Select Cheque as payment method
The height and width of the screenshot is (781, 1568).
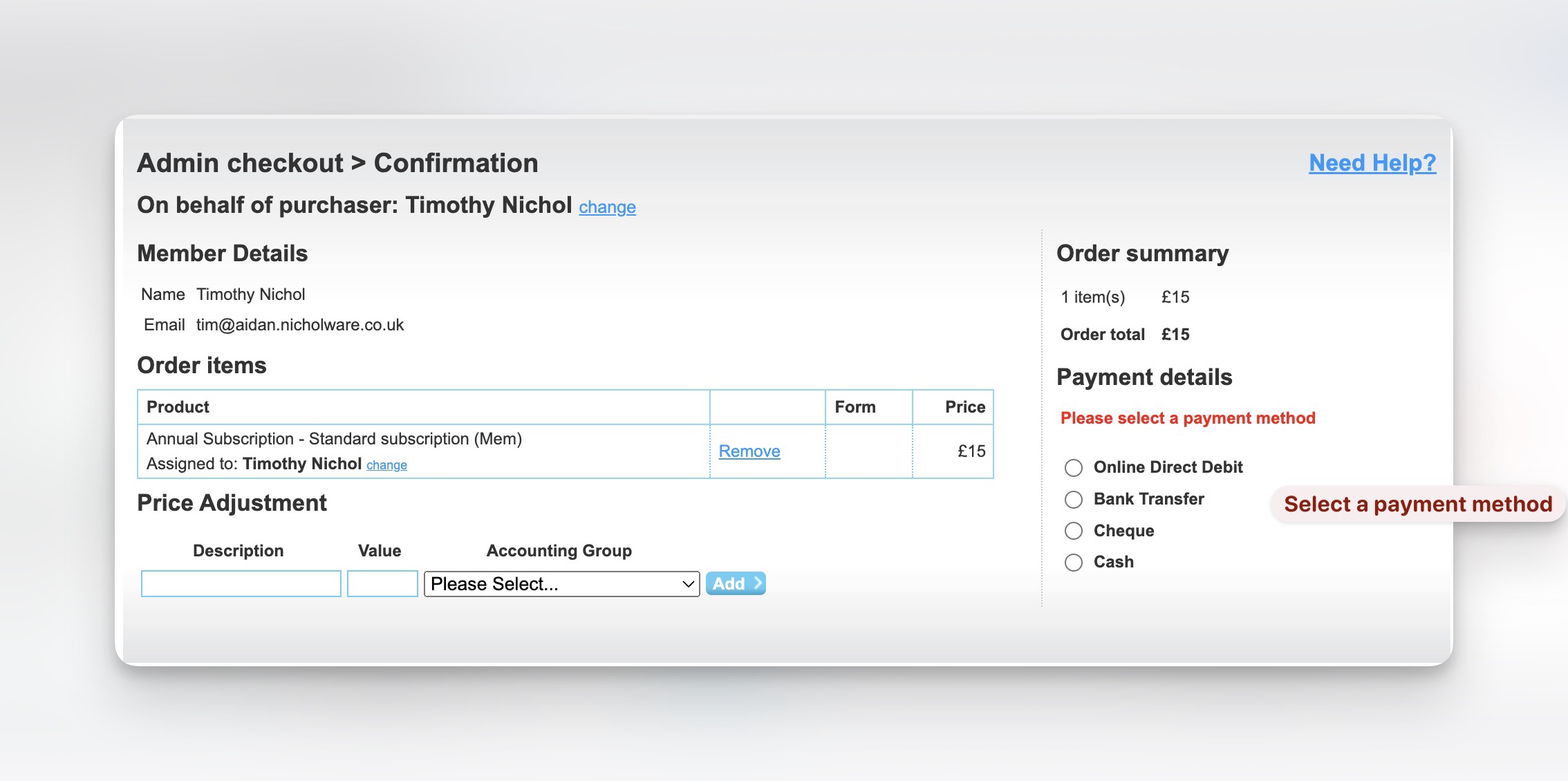[x=1073, y=531]
